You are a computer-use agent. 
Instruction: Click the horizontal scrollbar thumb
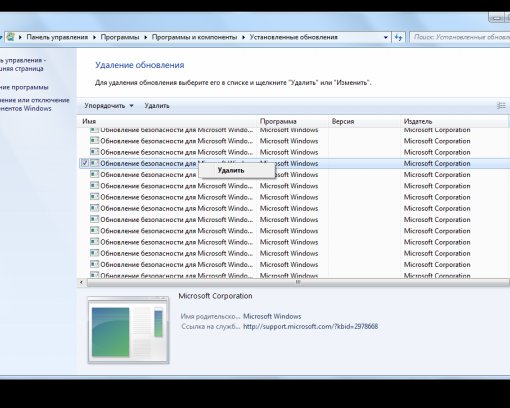(x=298, y=283)
